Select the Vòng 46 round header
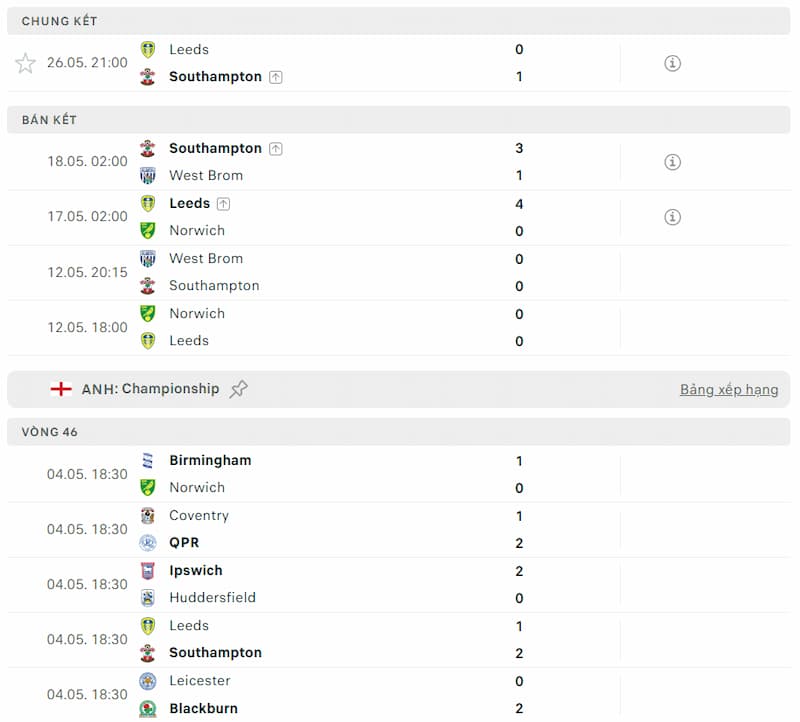The width and height of the screenshot is (800, 722). (50, 432)
